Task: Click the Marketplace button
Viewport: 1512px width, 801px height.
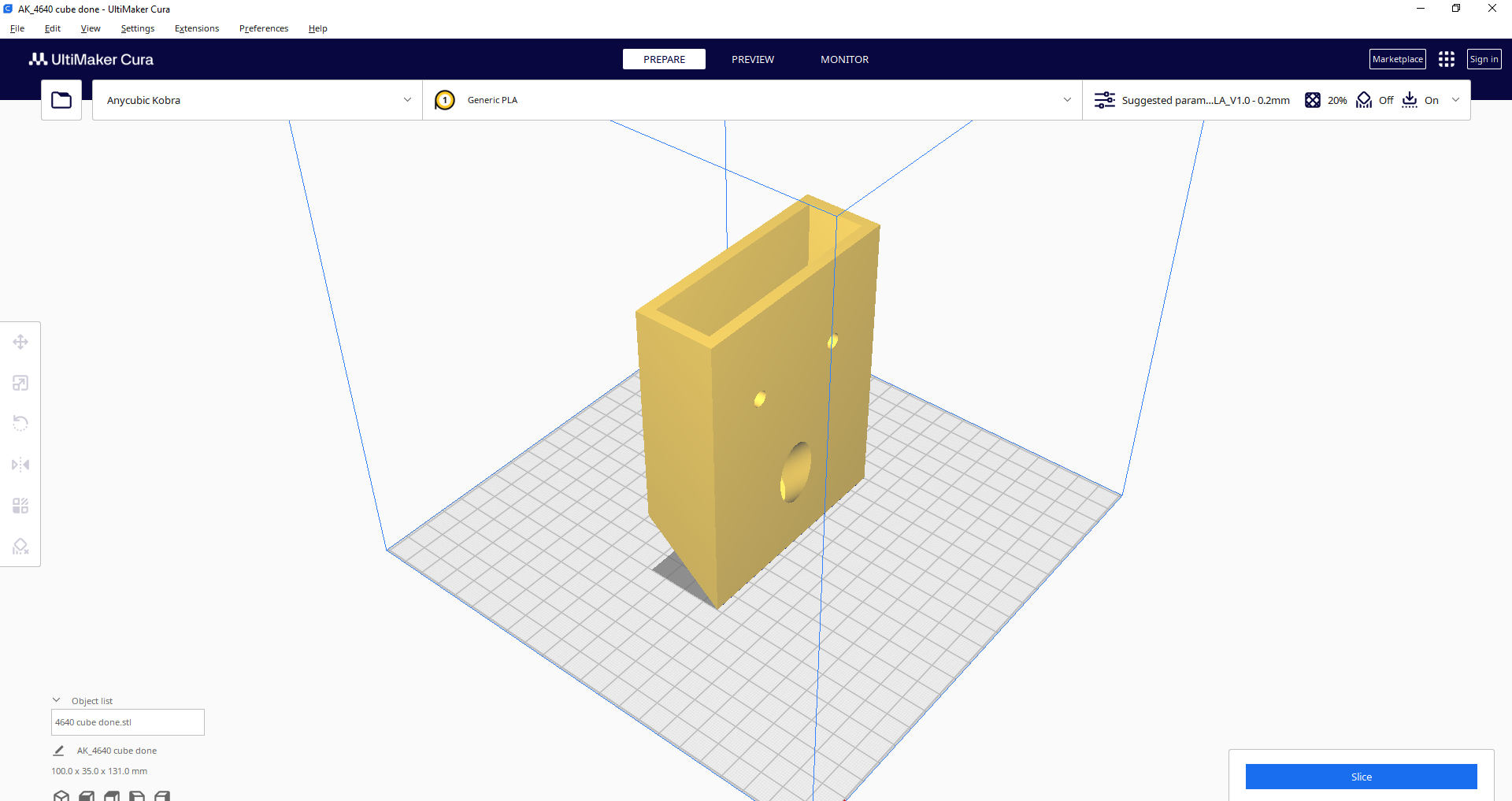Action: coord(1398,59)
